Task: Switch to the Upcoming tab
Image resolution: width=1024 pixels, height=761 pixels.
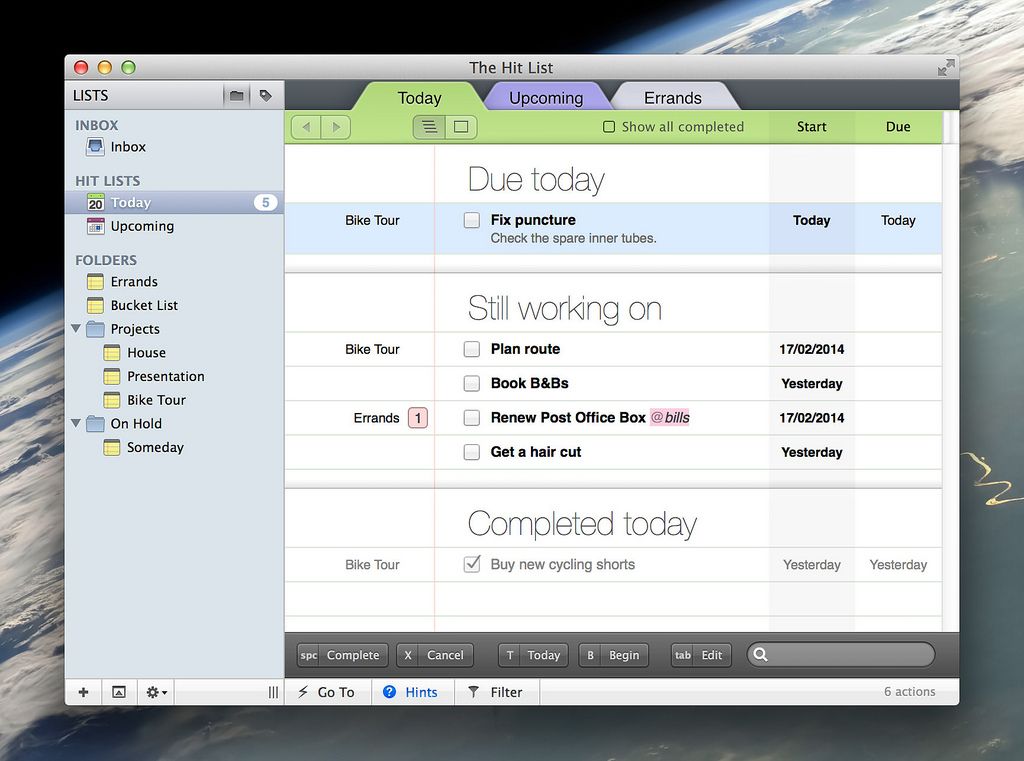Action: tap(545, 98)
